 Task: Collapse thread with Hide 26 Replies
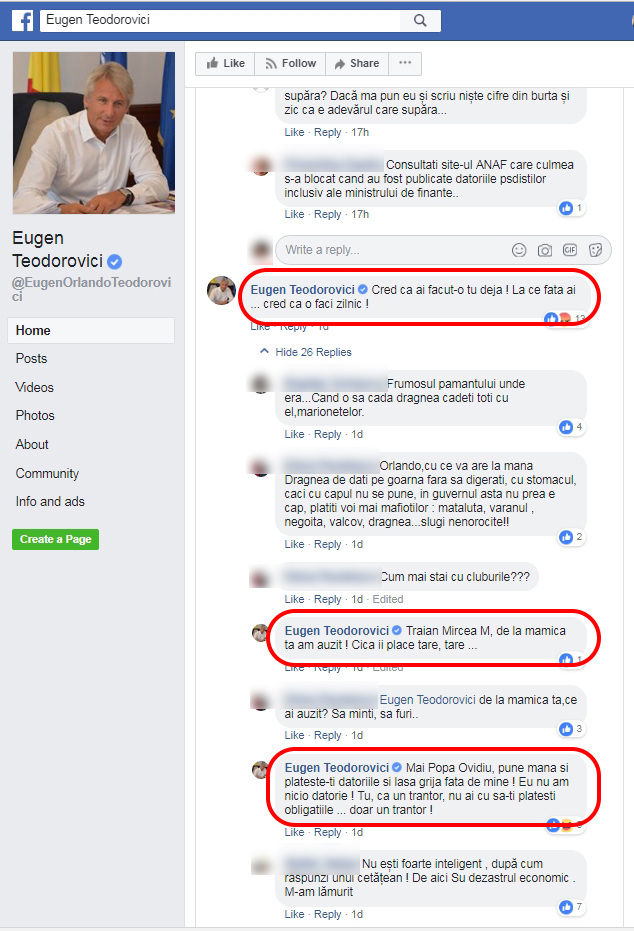tap(305, 352)
